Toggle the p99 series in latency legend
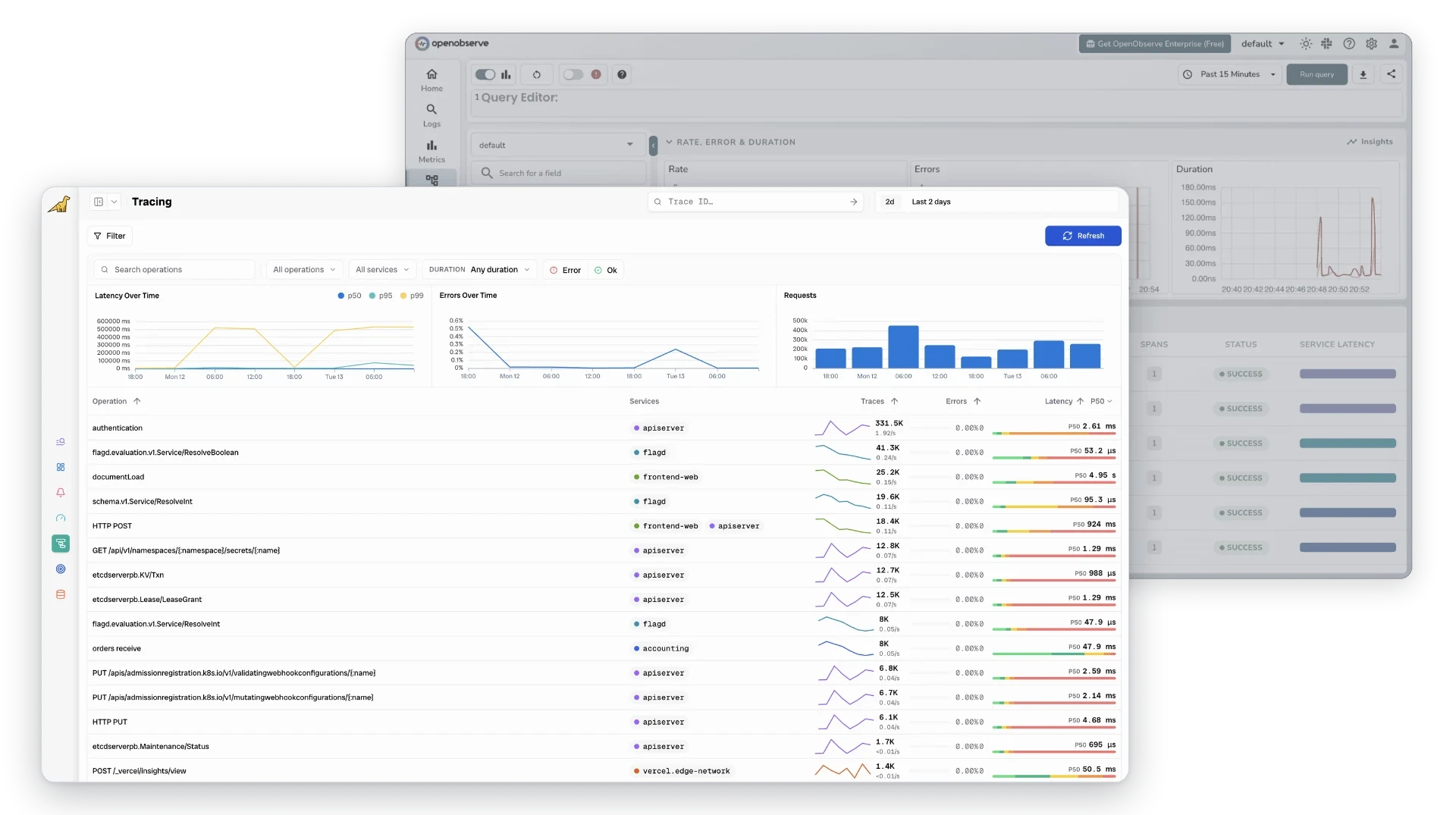This screenshot has height=815, width=1456. pos(412,296)
